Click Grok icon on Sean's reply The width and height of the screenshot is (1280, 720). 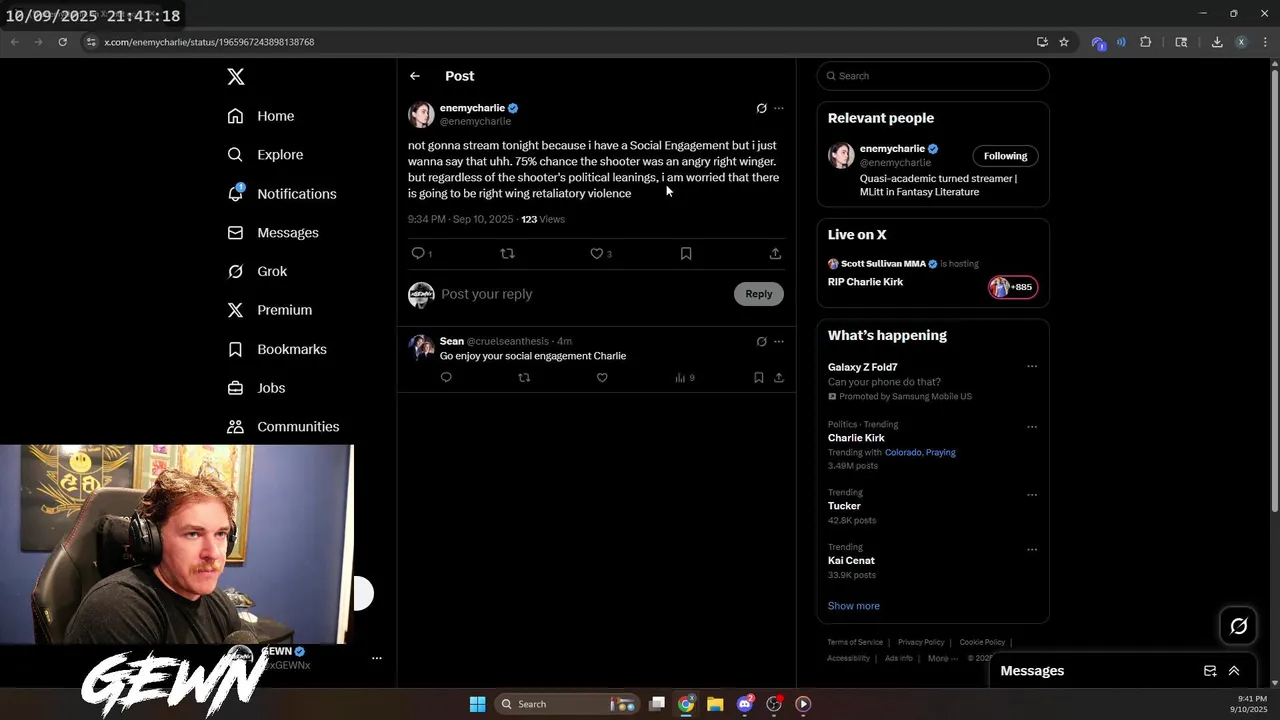click(x=762, y=342)
